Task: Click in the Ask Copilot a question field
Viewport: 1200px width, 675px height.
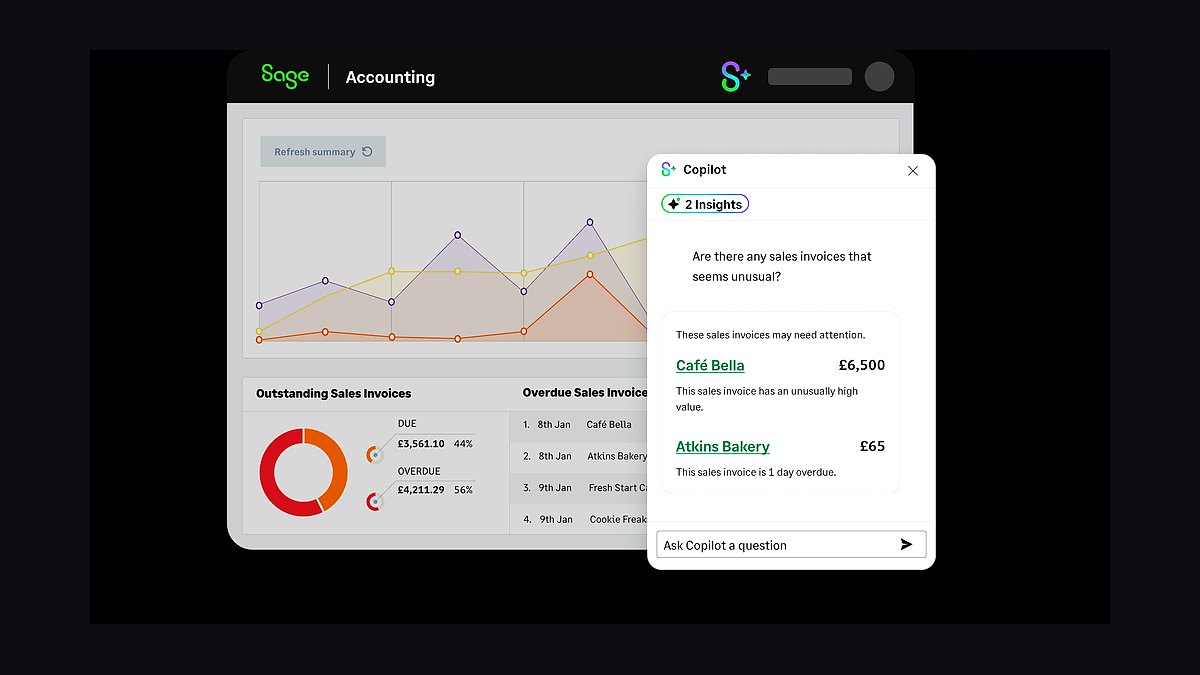Action: [791, 545]
